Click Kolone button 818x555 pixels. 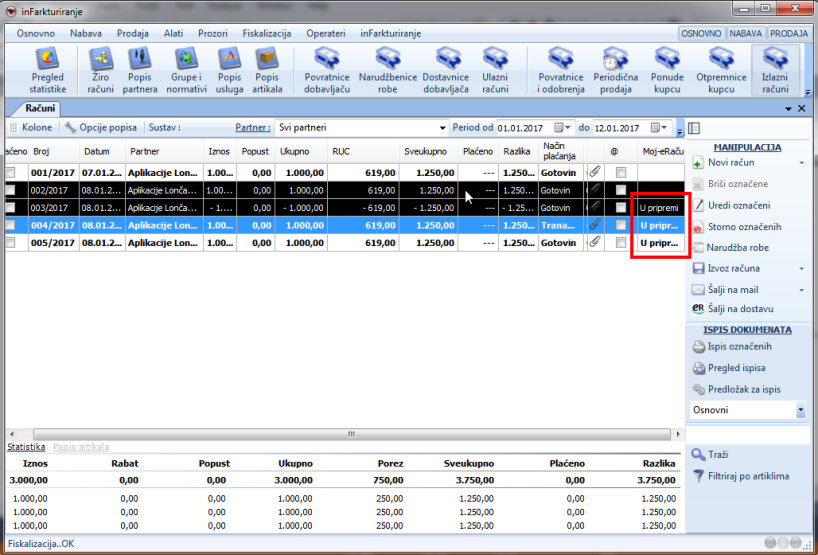tap(31, 127)
